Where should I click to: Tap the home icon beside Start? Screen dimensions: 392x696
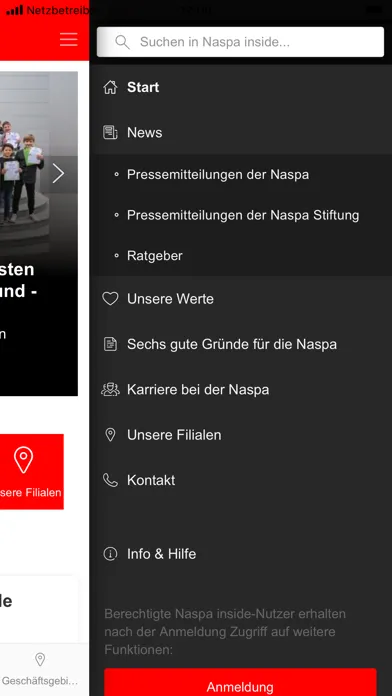pyautogui.click(x=110, y=87)
